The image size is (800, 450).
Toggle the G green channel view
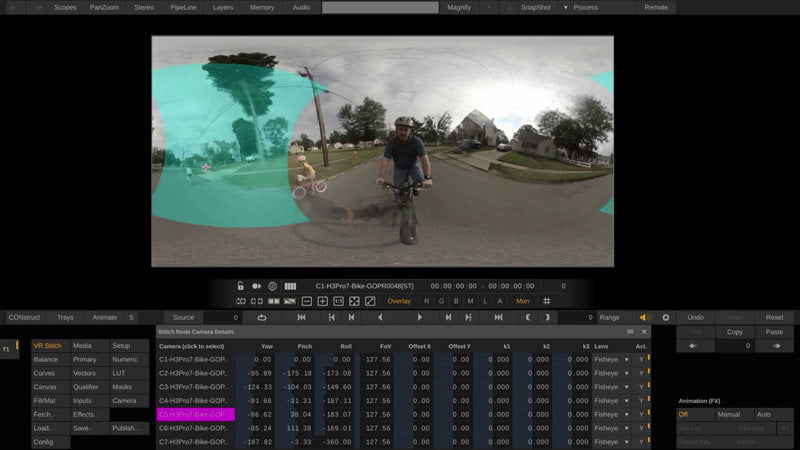tap(441, 302)
